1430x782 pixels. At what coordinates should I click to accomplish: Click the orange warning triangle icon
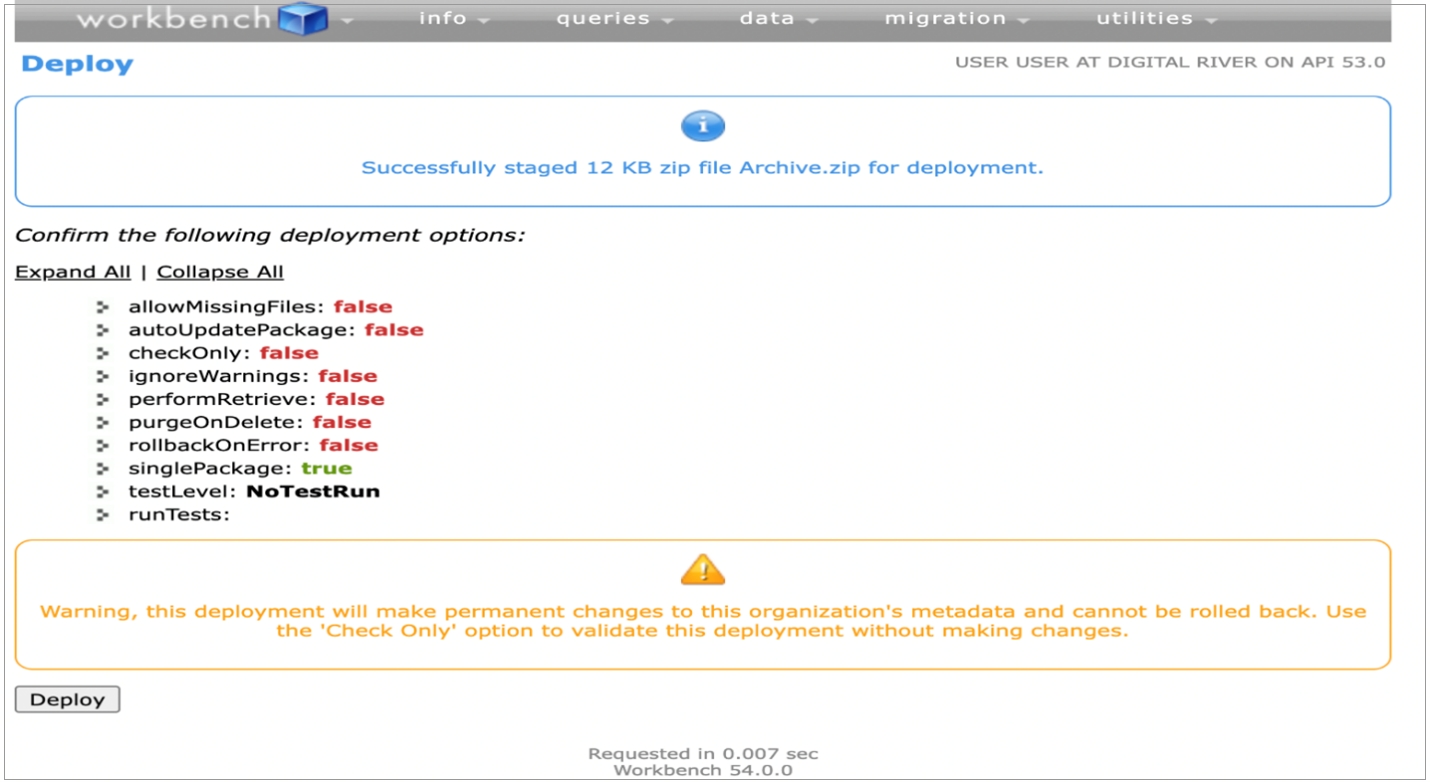coord(702,569)
